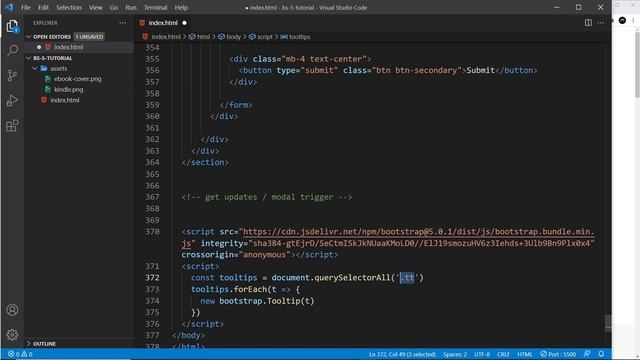Click index.html in the breadcrumb

[x=166, y=37]
